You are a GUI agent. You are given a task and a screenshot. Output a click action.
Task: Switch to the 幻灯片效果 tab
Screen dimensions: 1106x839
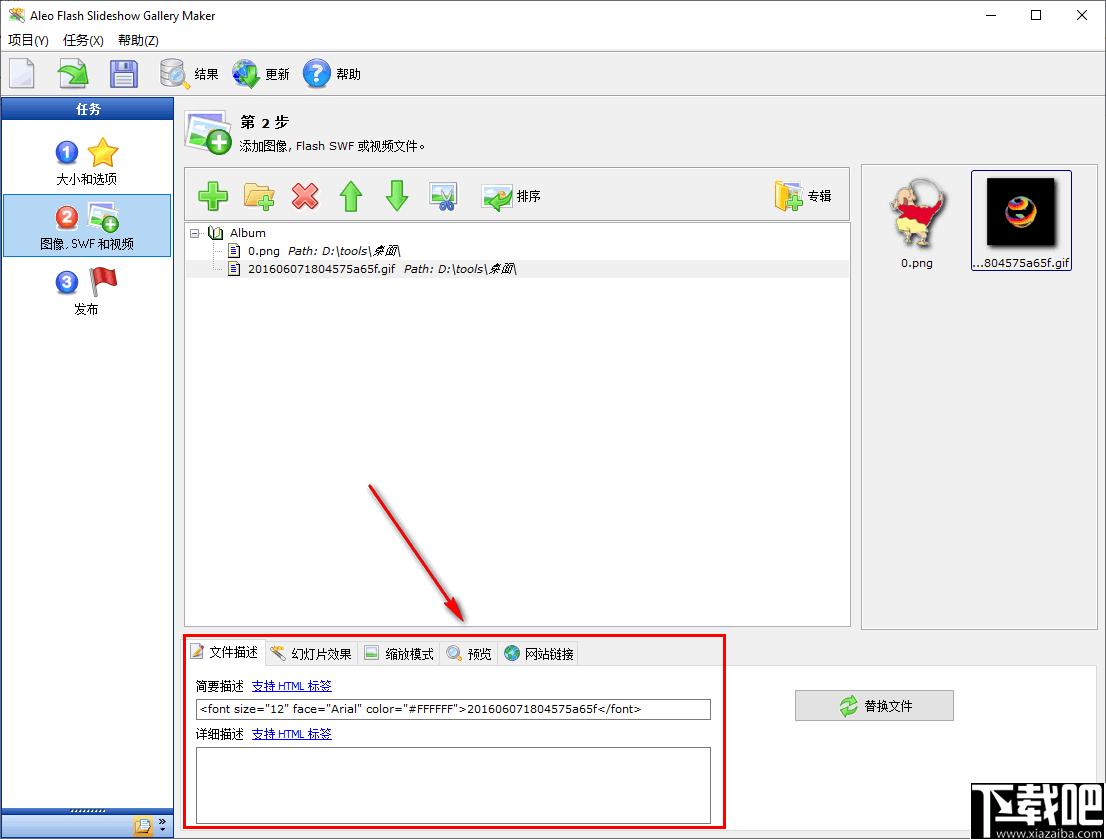coord(312,653)
